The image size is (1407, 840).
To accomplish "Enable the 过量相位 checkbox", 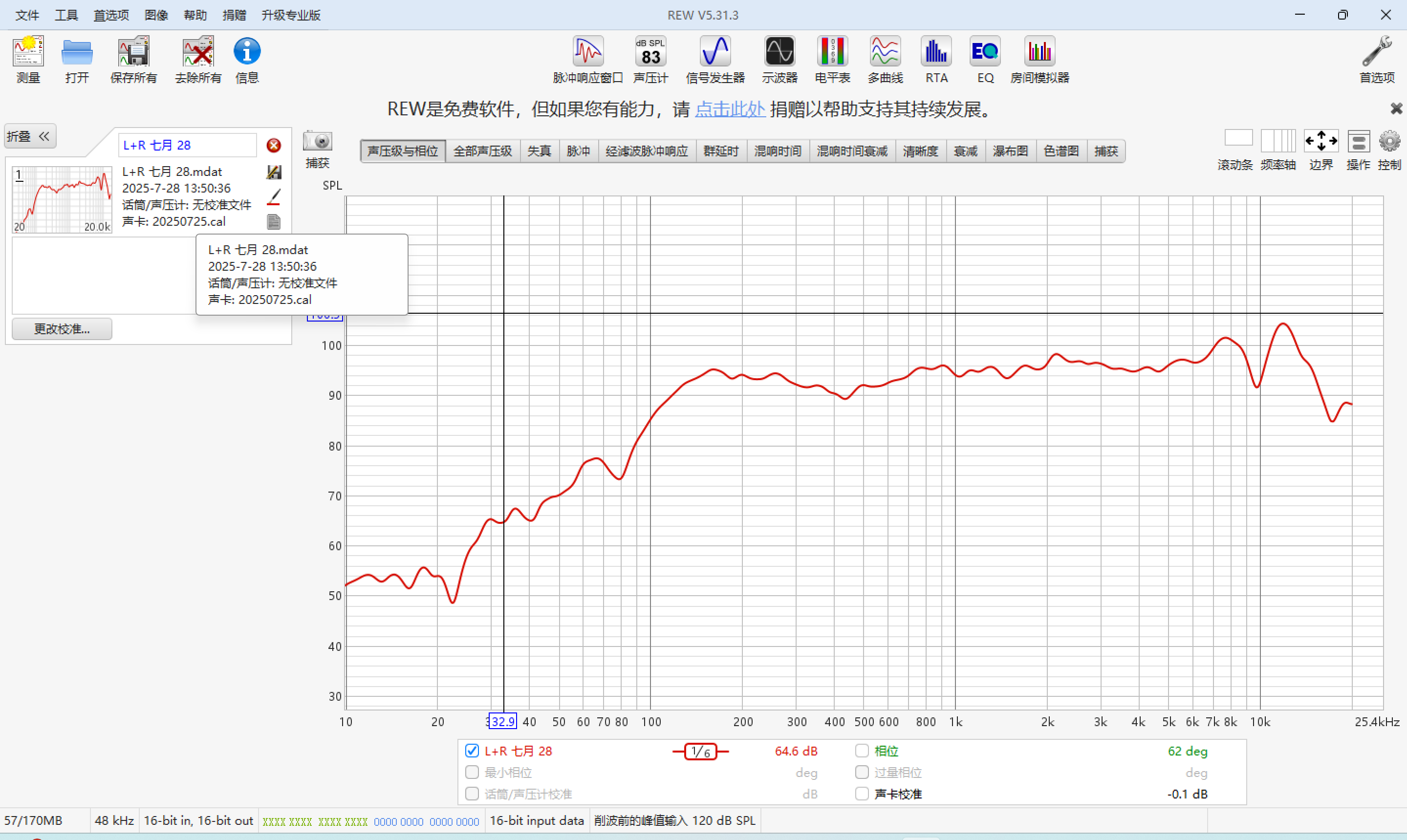I will pos(862,772).
